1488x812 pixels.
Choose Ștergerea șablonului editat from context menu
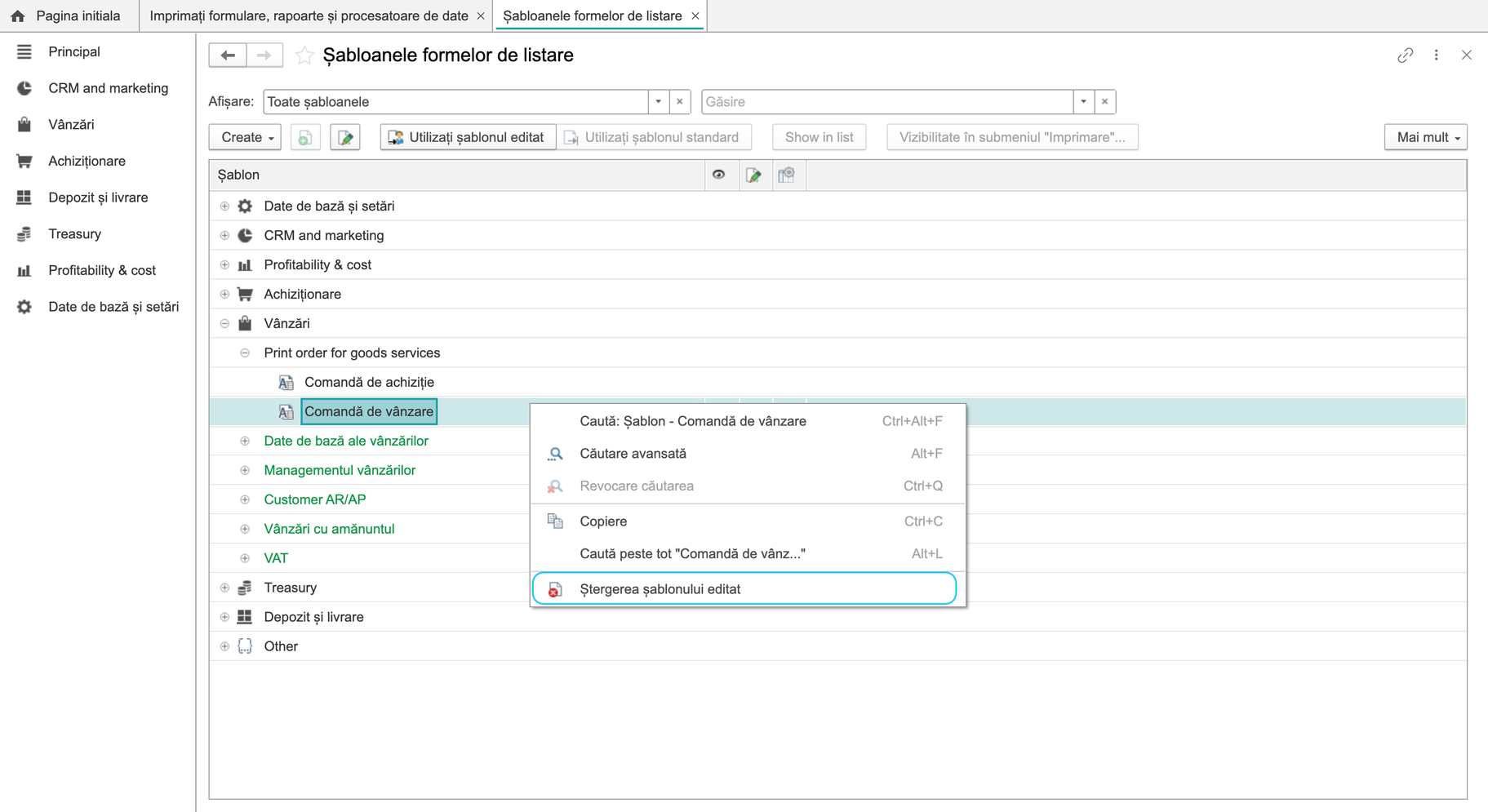(x=744, y=589)
